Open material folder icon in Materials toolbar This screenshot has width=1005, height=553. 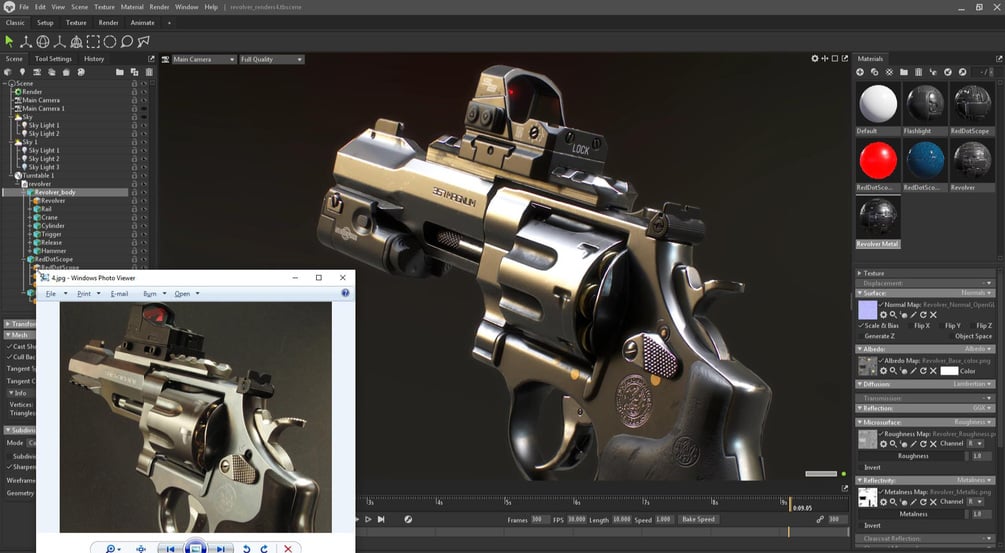(x=904, y=72)
